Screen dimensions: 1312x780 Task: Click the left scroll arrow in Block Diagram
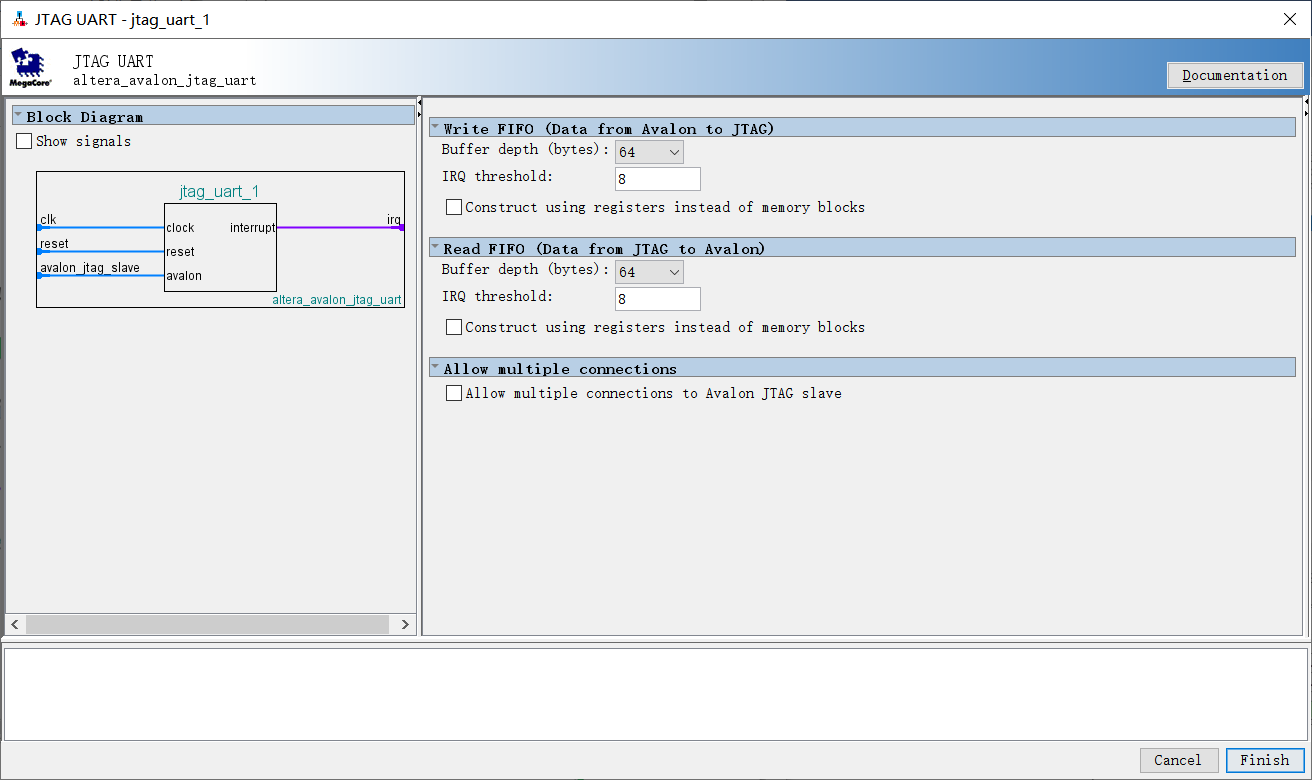tap(15, 624)
